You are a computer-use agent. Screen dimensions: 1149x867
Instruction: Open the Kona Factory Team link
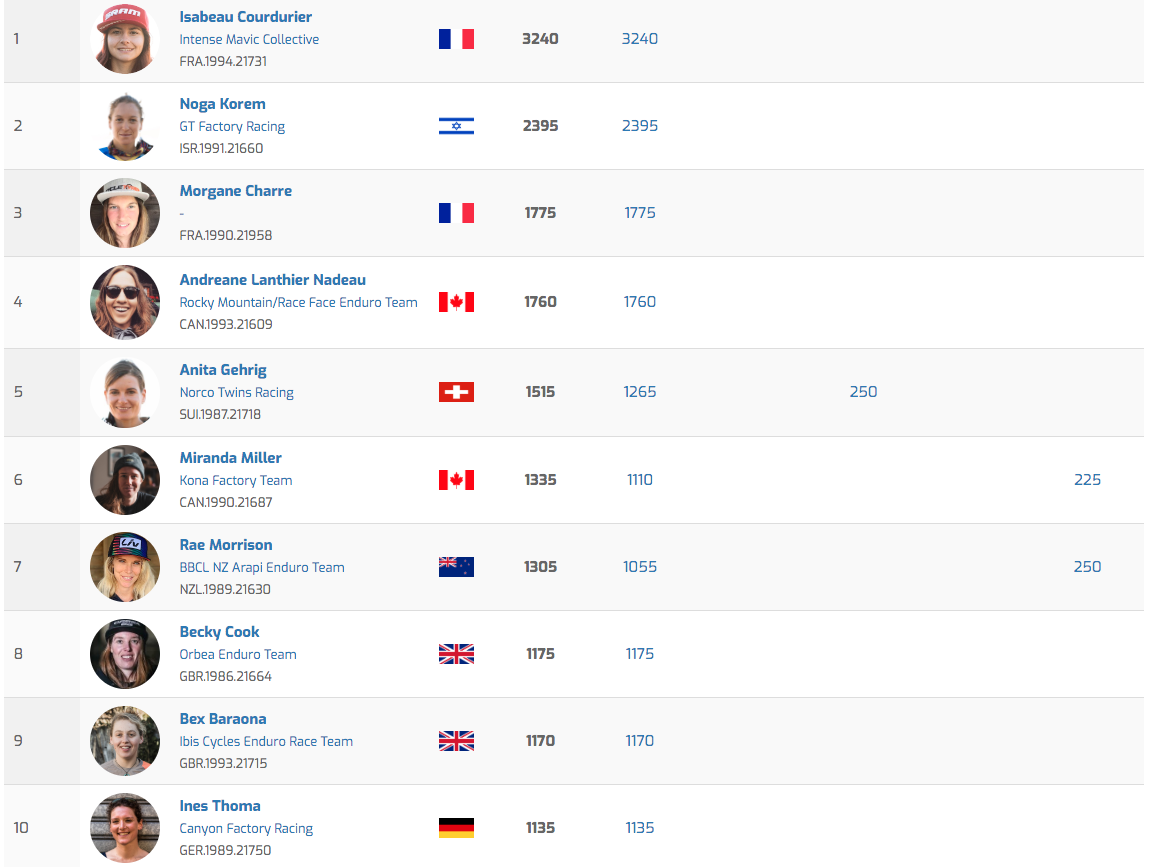pos(236,480)
